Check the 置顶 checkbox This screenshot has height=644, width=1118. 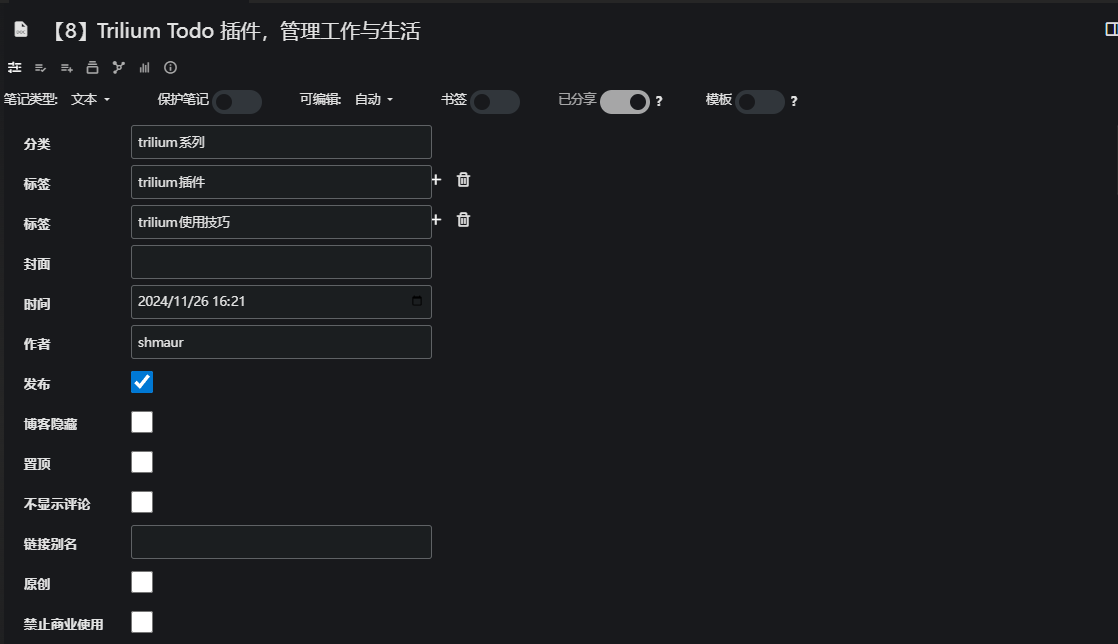[x=142, y=462]
